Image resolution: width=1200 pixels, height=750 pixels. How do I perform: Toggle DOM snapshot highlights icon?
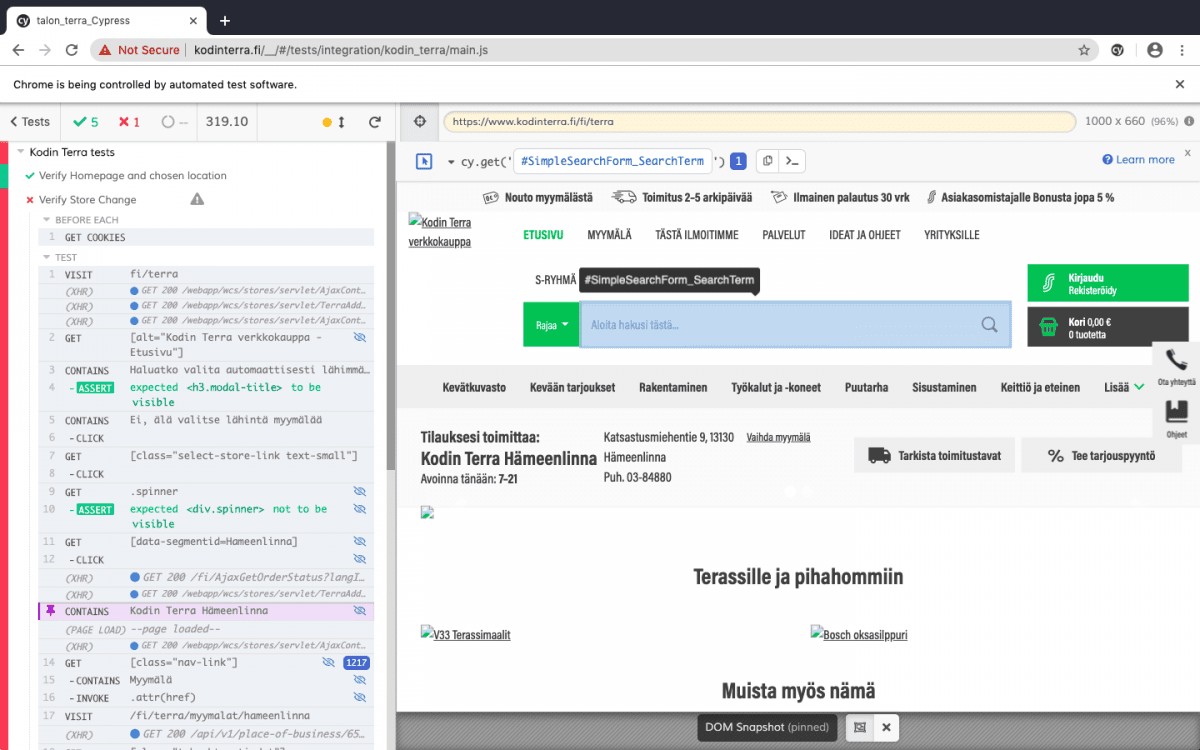pos(859,727)
